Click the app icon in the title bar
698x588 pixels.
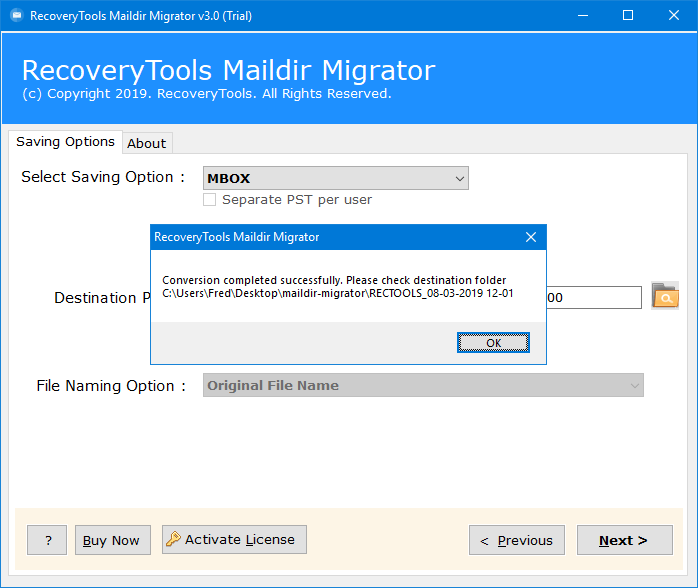16,16
